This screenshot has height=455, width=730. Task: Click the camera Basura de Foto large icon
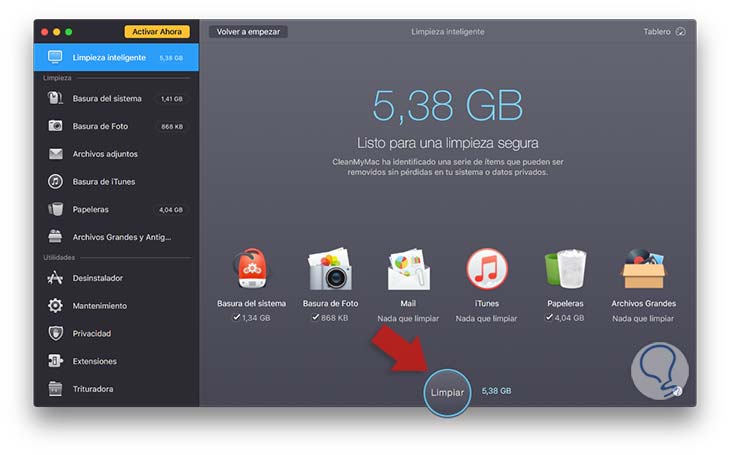(x=330, y=269)
